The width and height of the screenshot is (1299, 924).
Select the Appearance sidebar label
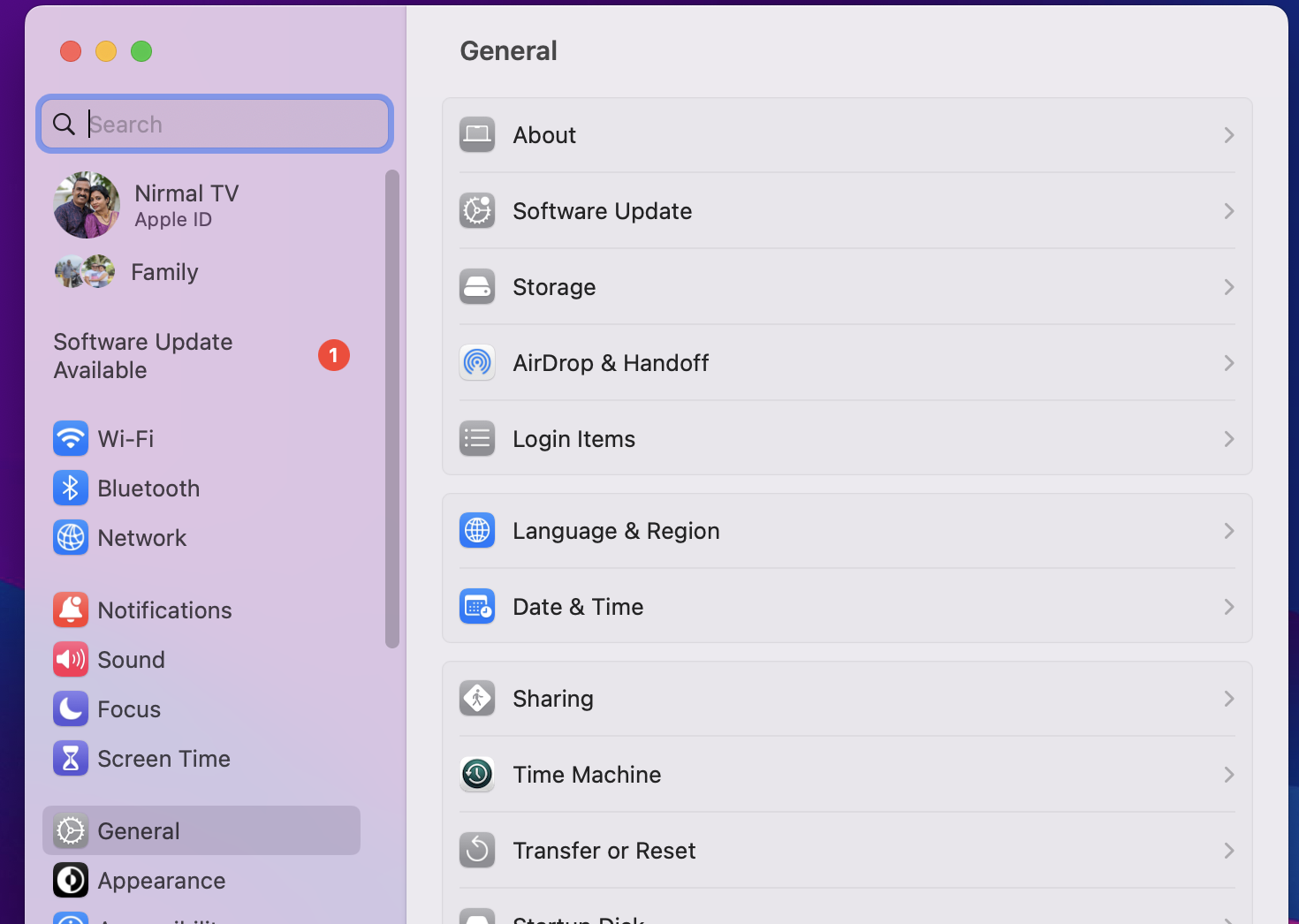tap(162, 880)
